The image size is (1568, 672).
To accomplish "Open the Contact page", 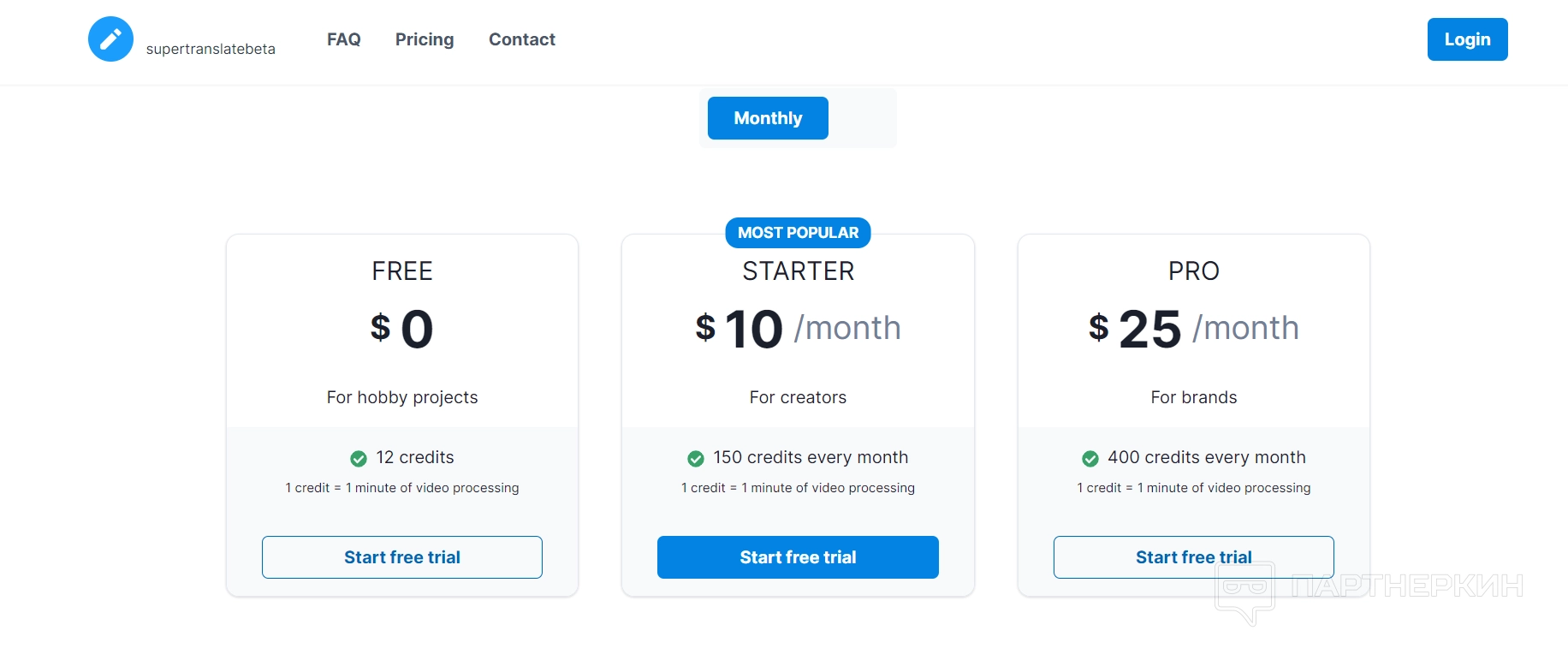I will click(521, 39).
